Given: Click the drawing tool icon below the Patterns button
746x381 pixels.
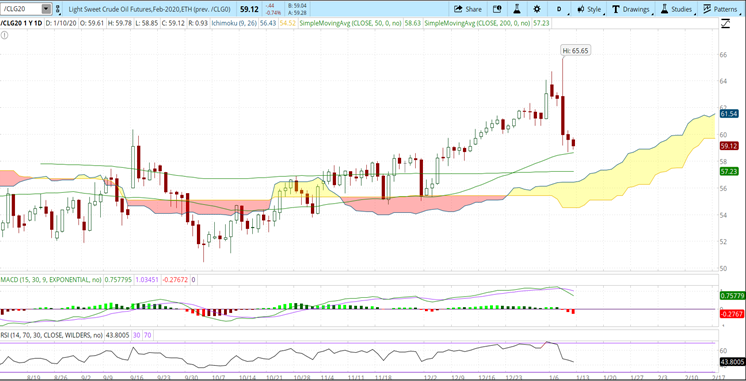Looking at the screenshot, I should point(725,23).
